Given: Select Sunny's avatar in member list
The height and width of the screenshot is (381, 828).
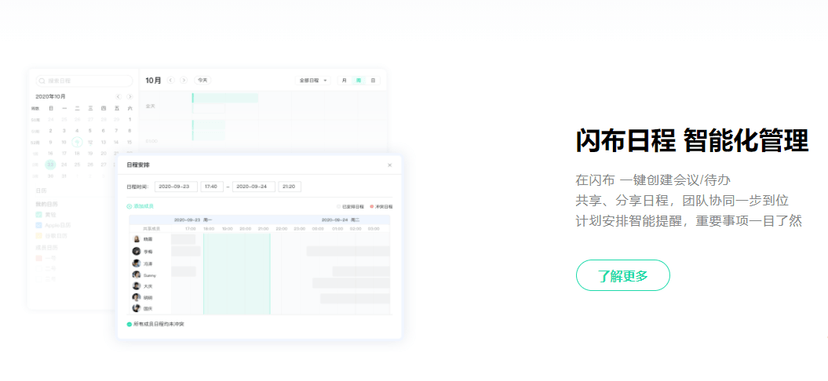Looking at the screenshot, I should click(136, 275).
